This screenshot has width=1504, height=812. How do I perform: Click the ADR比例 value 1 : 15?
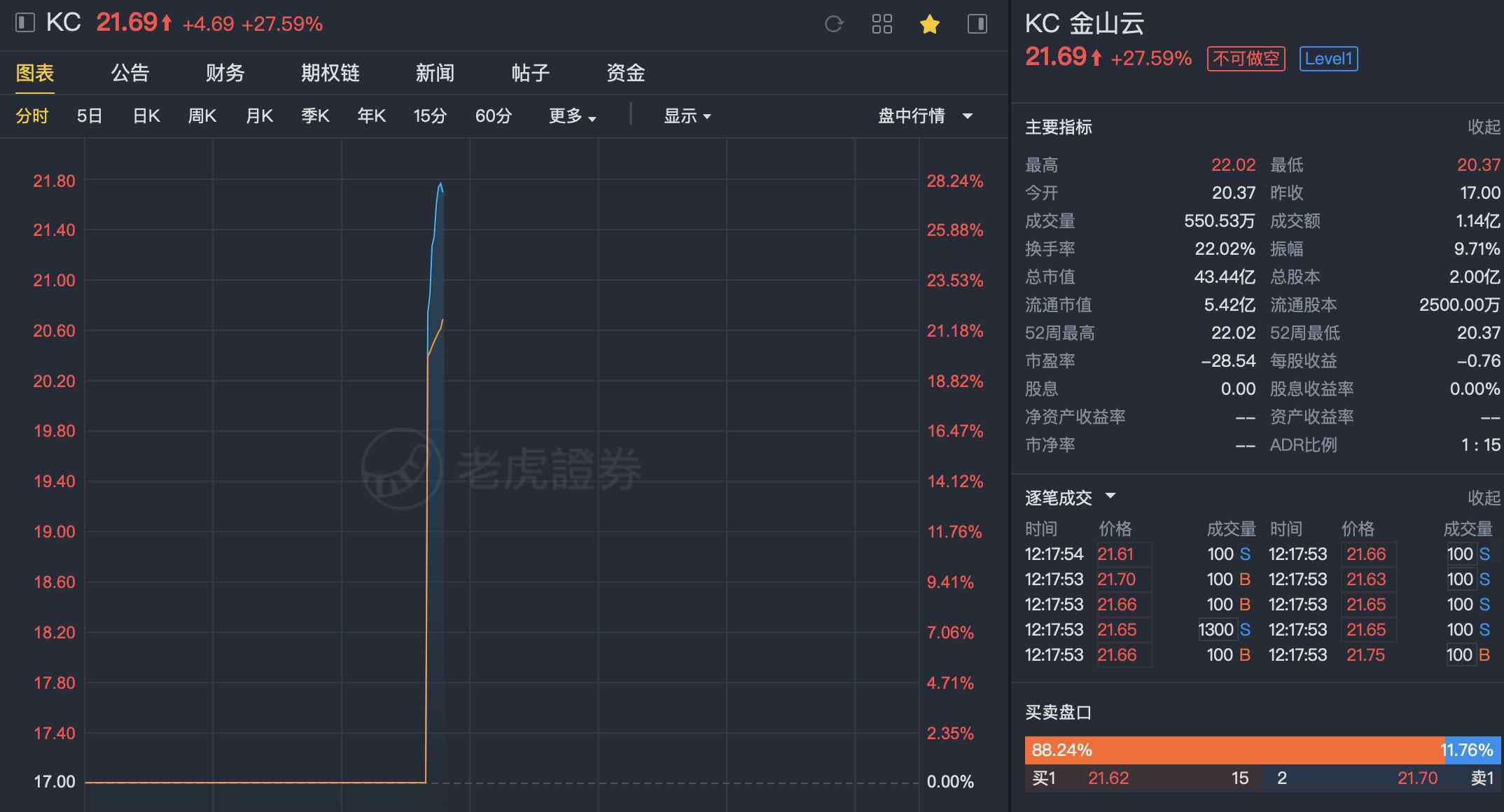(1481, 445)
